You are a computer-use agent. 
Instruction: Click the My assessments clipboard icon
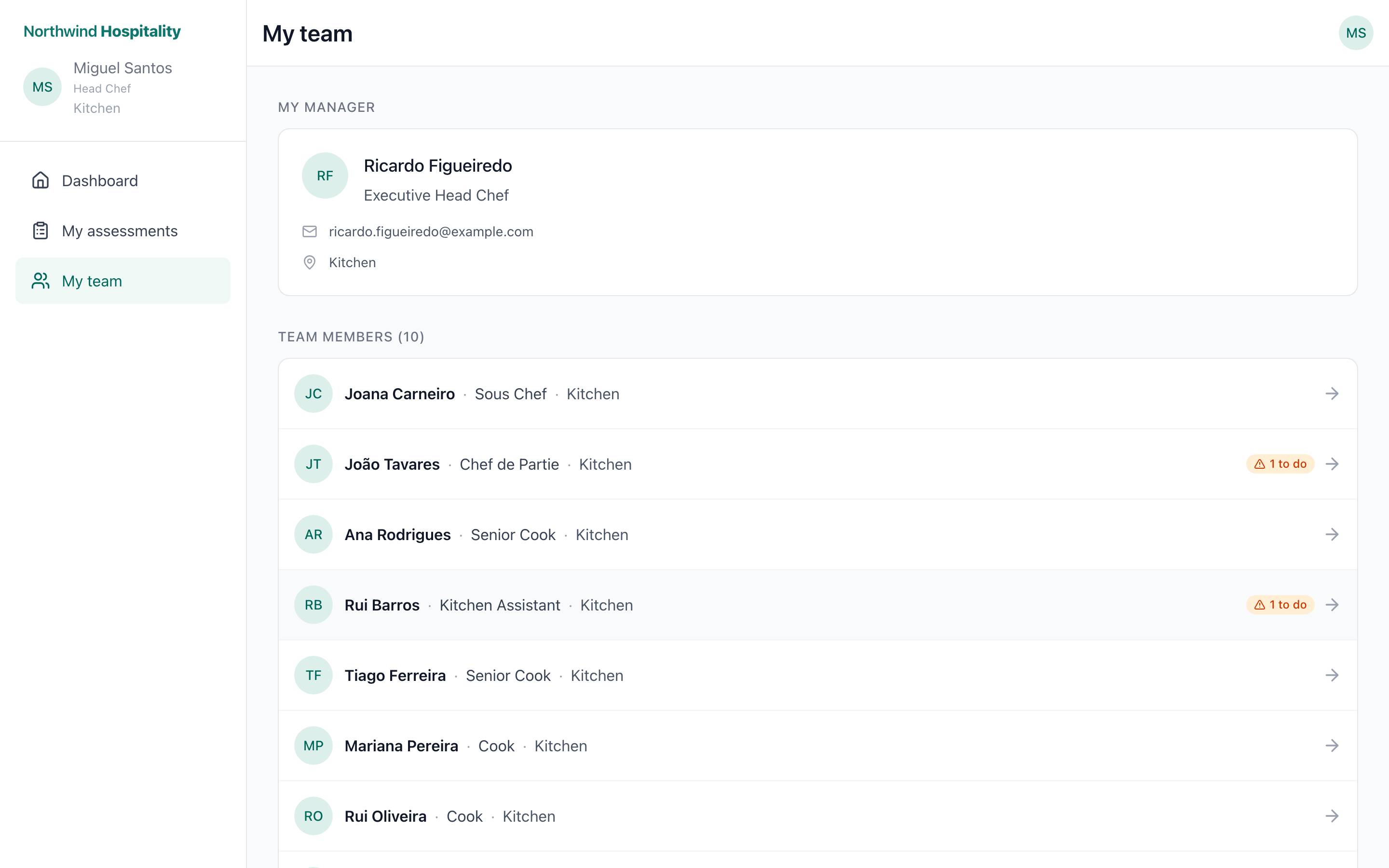40,231
